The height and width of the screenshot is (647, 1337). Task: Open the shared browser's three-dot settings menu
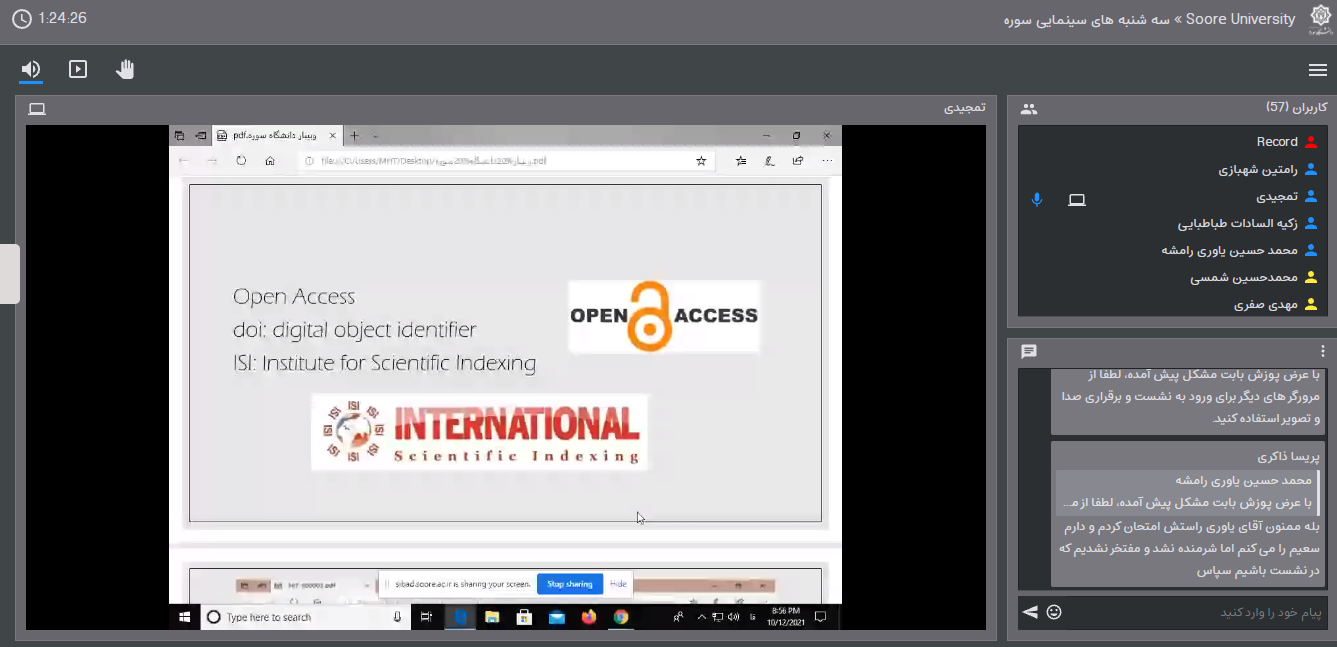tap(827, 161)
